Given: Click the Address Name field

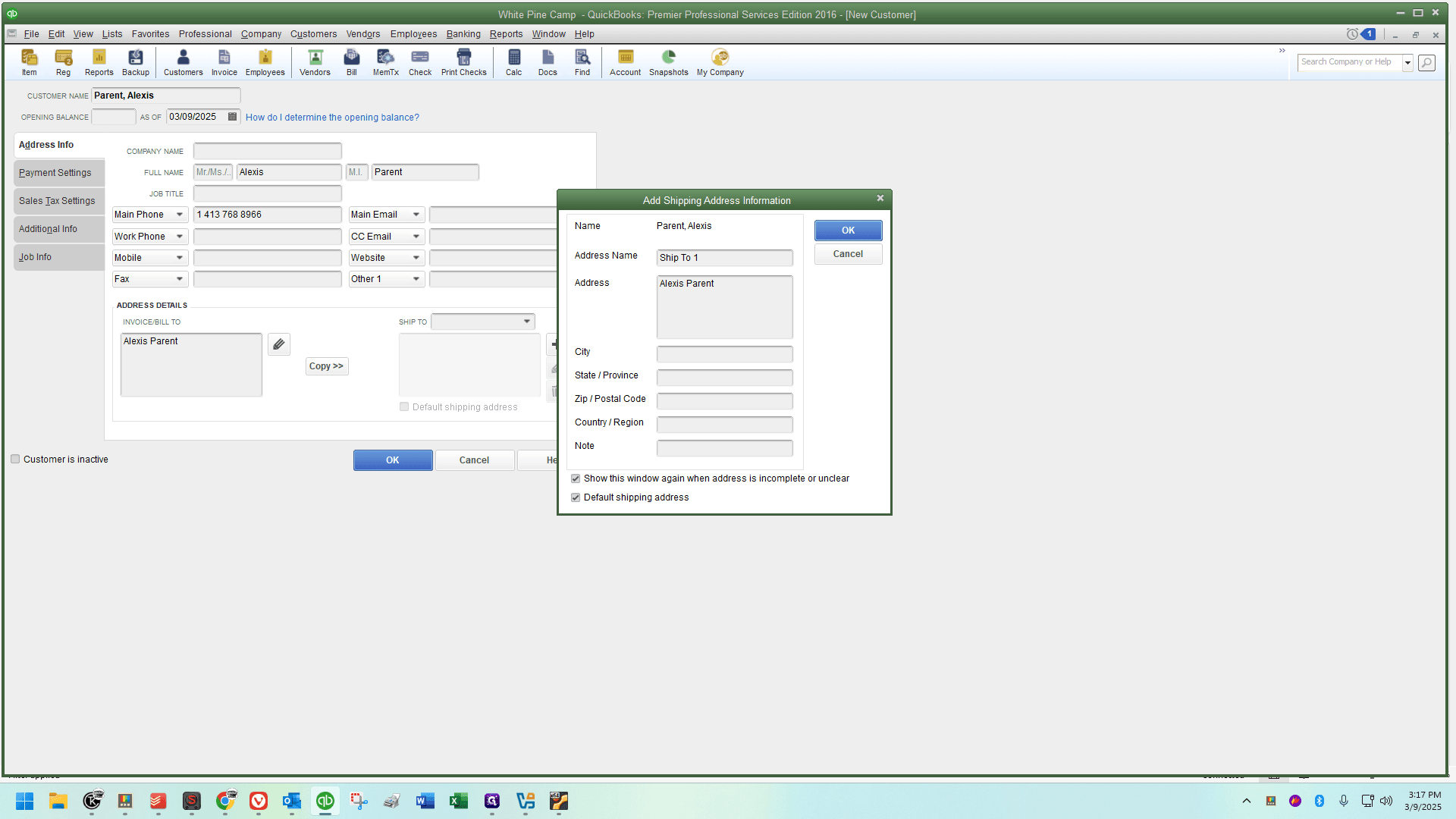Looking at the screenshot, I should click(724, 258).
